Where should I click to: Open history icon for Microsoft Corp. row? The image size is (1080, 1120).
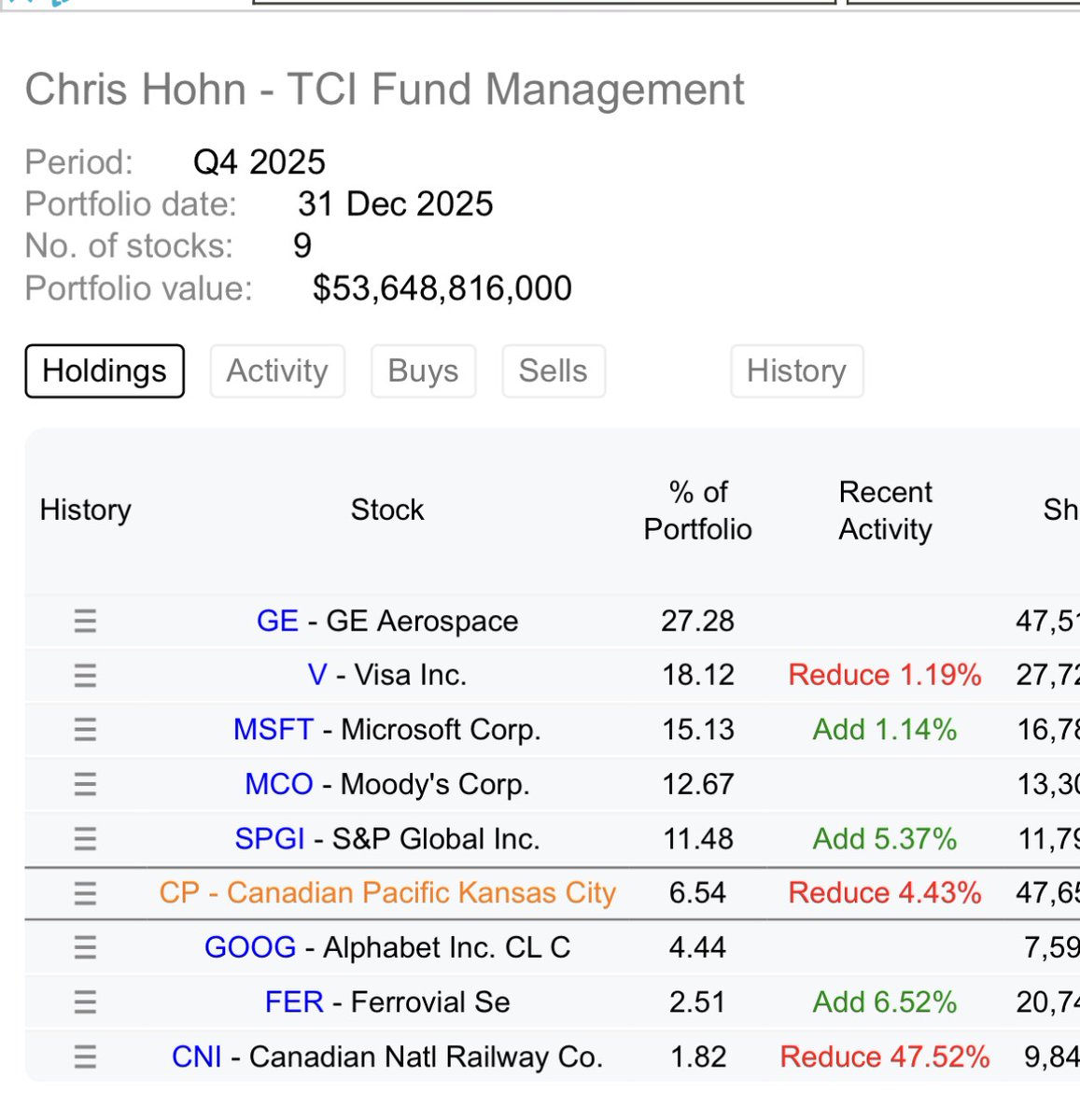click(85, 729)
